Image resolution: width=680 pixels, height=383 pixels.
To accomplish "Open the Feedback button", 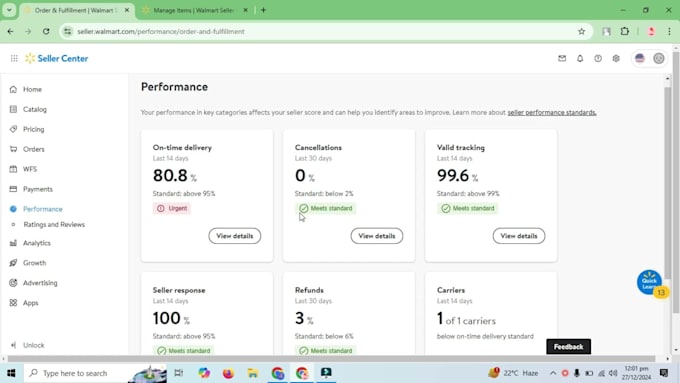I will tap(569, 347).
